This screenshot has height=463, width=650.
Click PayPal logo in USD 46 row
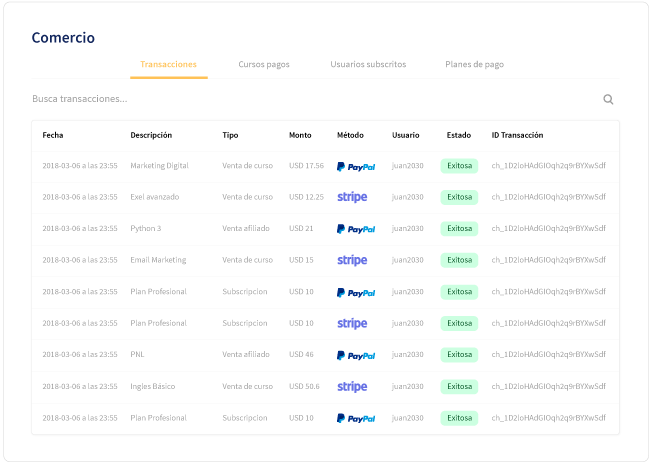click(356, 356)
